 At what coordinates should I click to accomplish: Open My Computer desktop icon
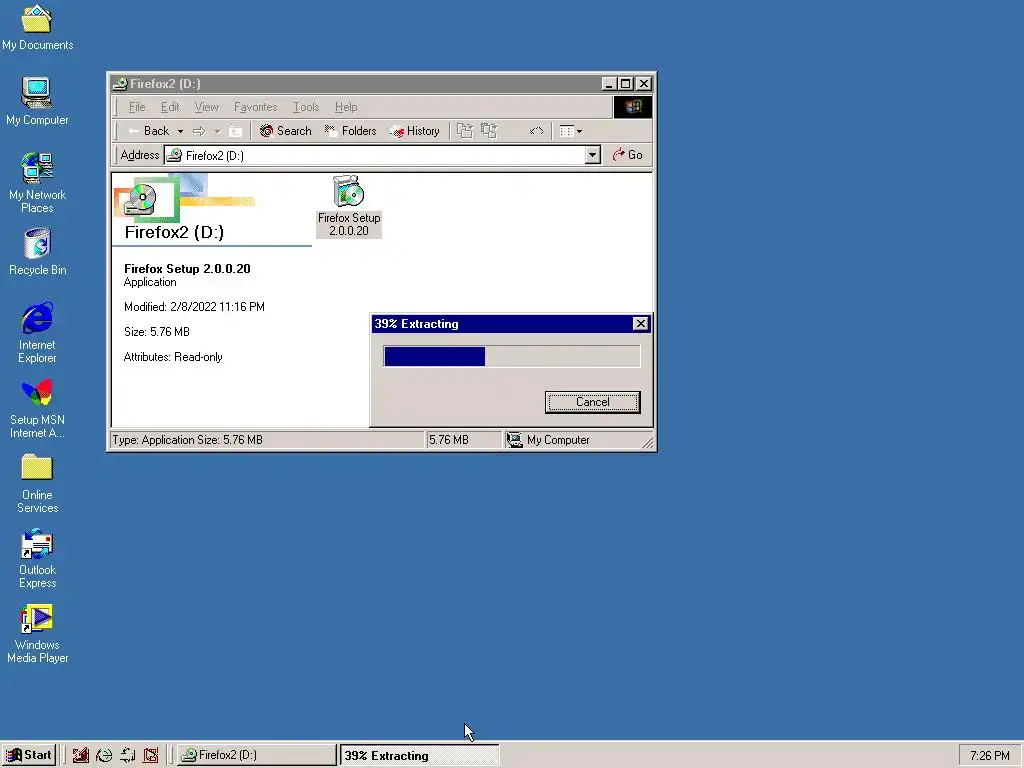click(x=37, y=101)
